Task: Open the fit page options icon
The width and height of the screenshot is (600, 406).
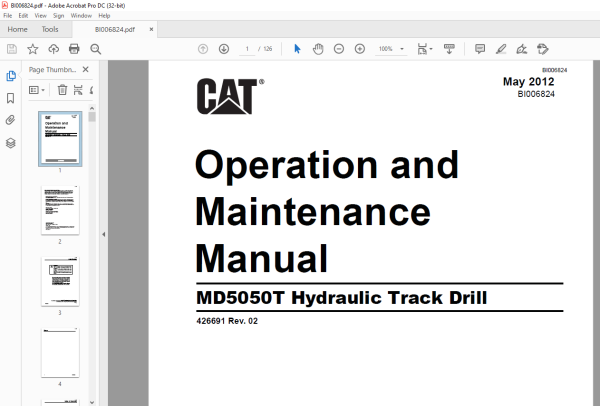Action: 424,49
